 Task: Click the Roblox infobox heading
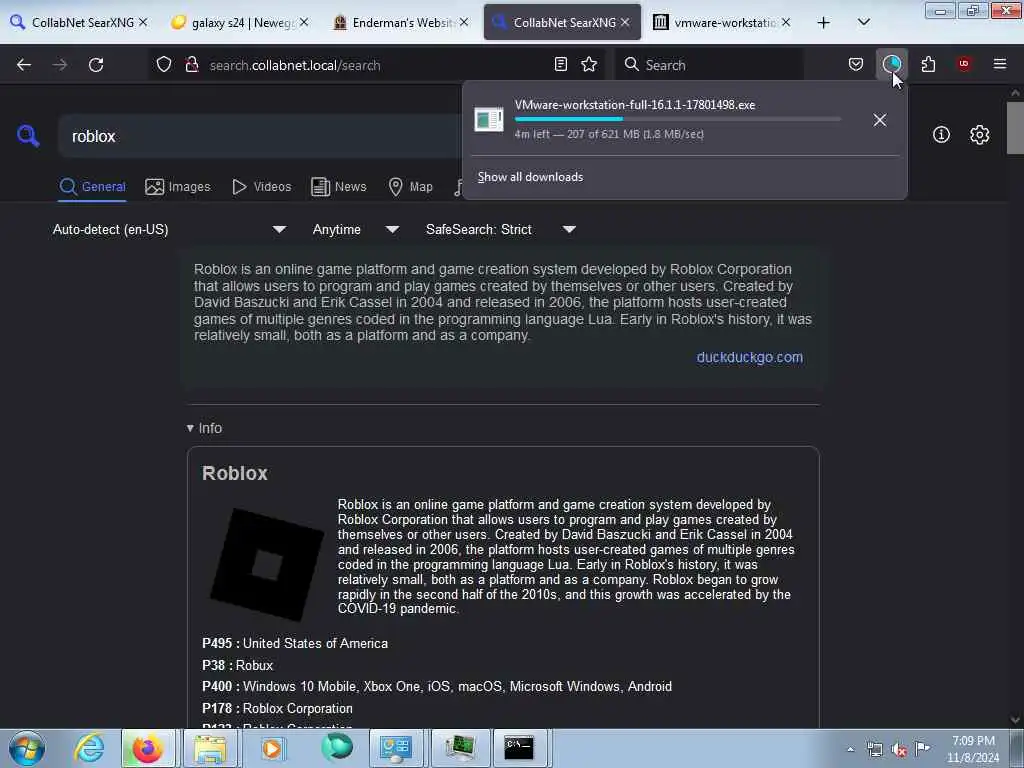coord(234,473)
